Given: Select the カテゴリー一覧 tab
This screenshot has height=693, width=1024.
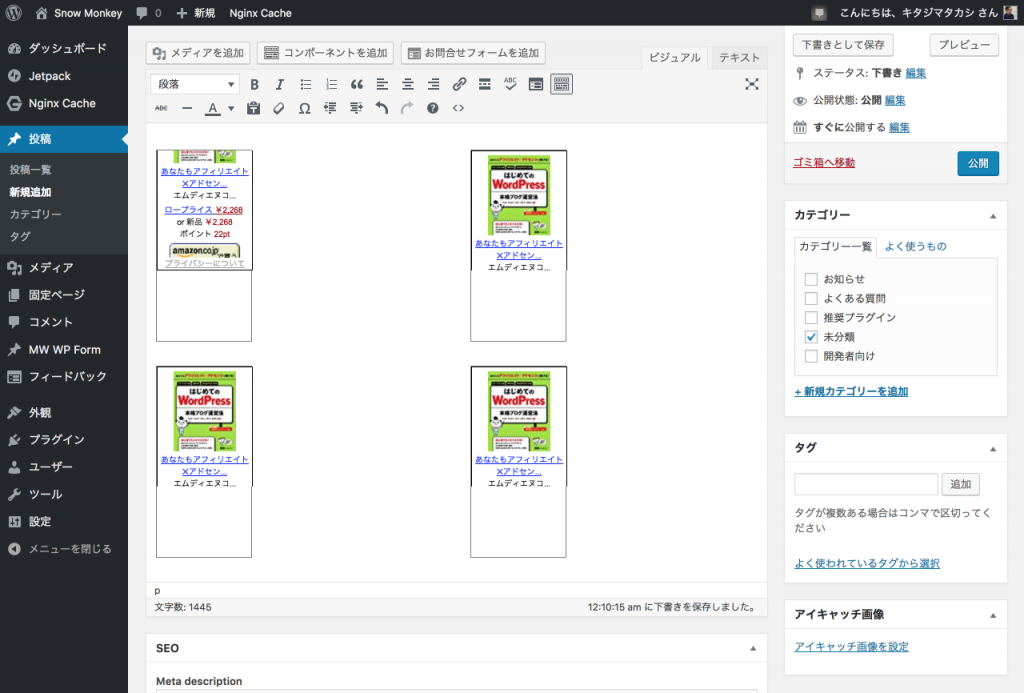Looking at the screenshot, I should coord(835,246).
